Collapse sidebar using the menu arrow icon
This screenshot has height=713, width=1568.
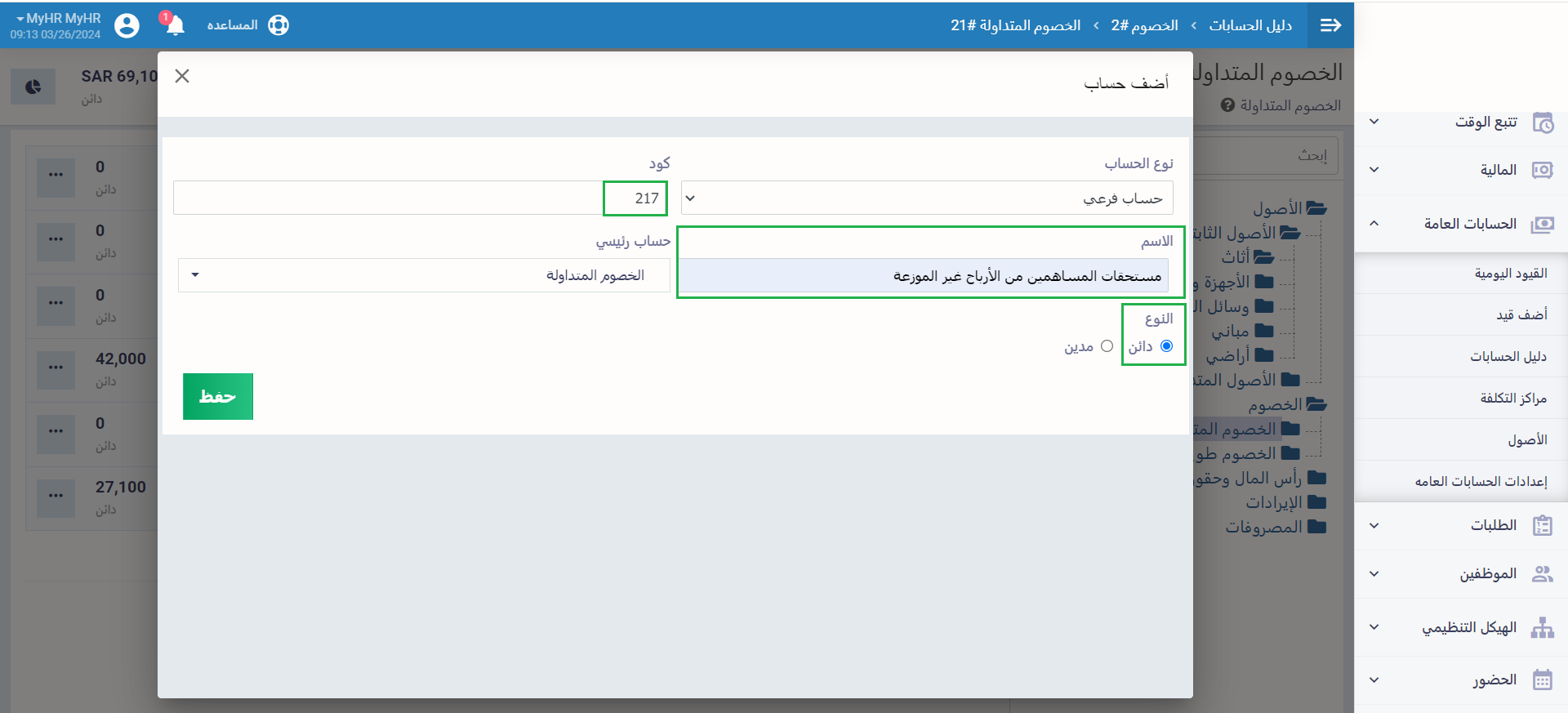click(x=1330, y=25)
